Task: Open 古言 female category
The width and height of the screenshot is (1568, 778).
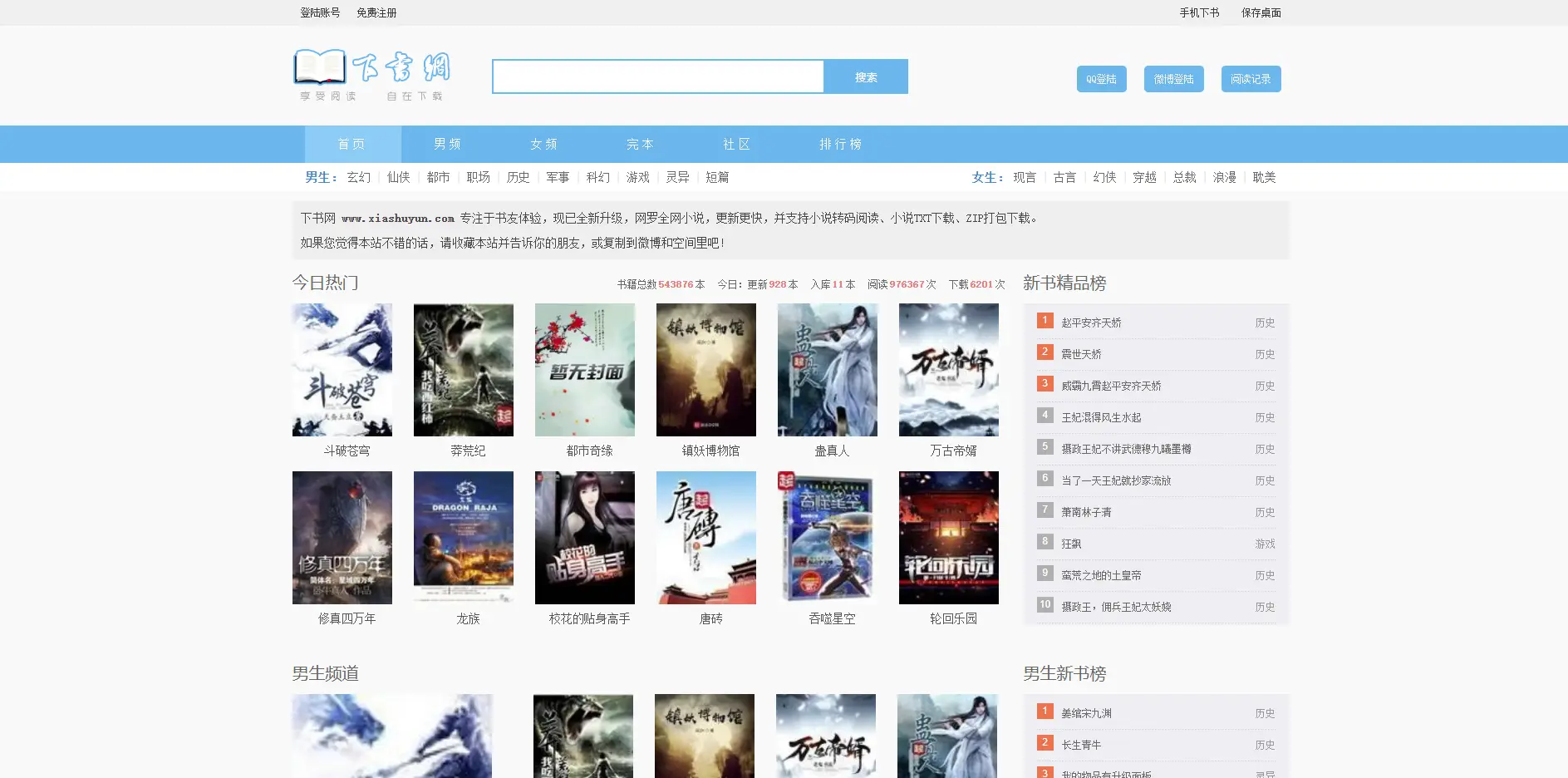Action: [x=1064, y=177]
